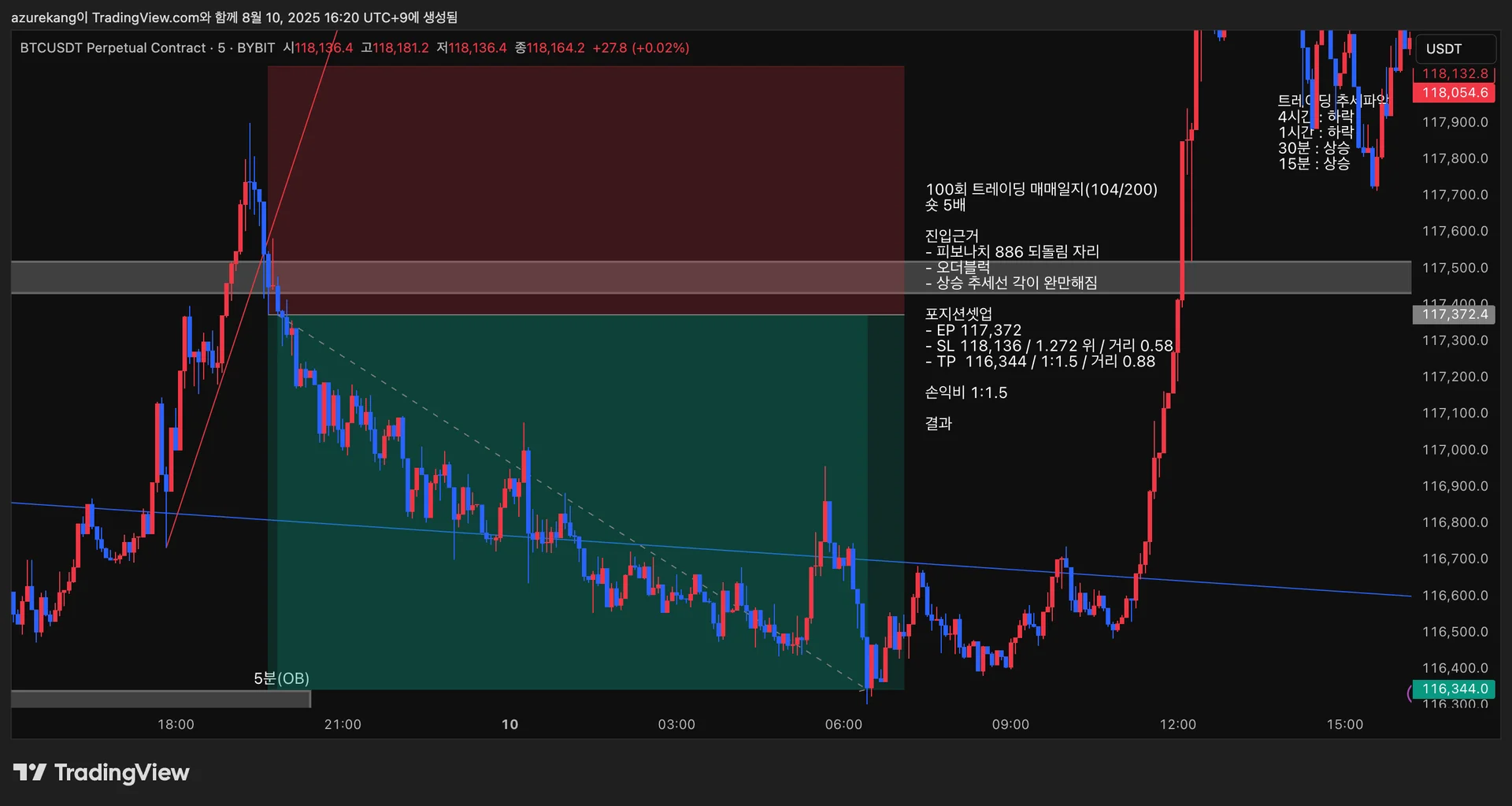The width and height of the screenshot is (1512, 806).
Task: Click the 15:00 time axis label
Action: [x=1344, y=725]
